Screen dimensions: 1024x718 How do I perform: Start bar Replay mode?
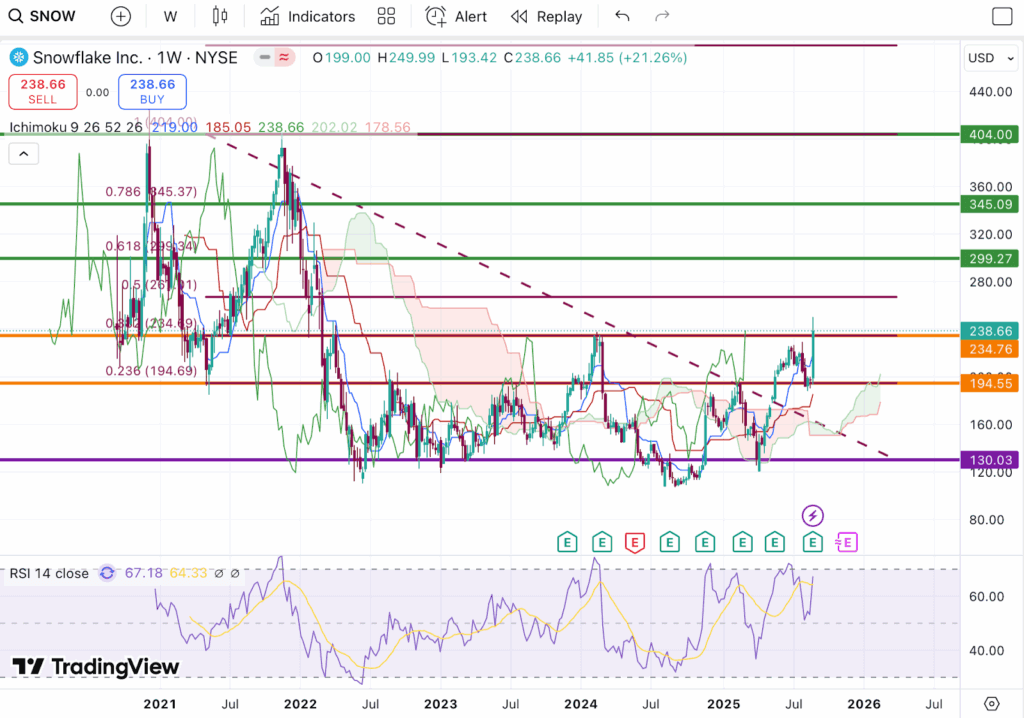tap(546, 16)
